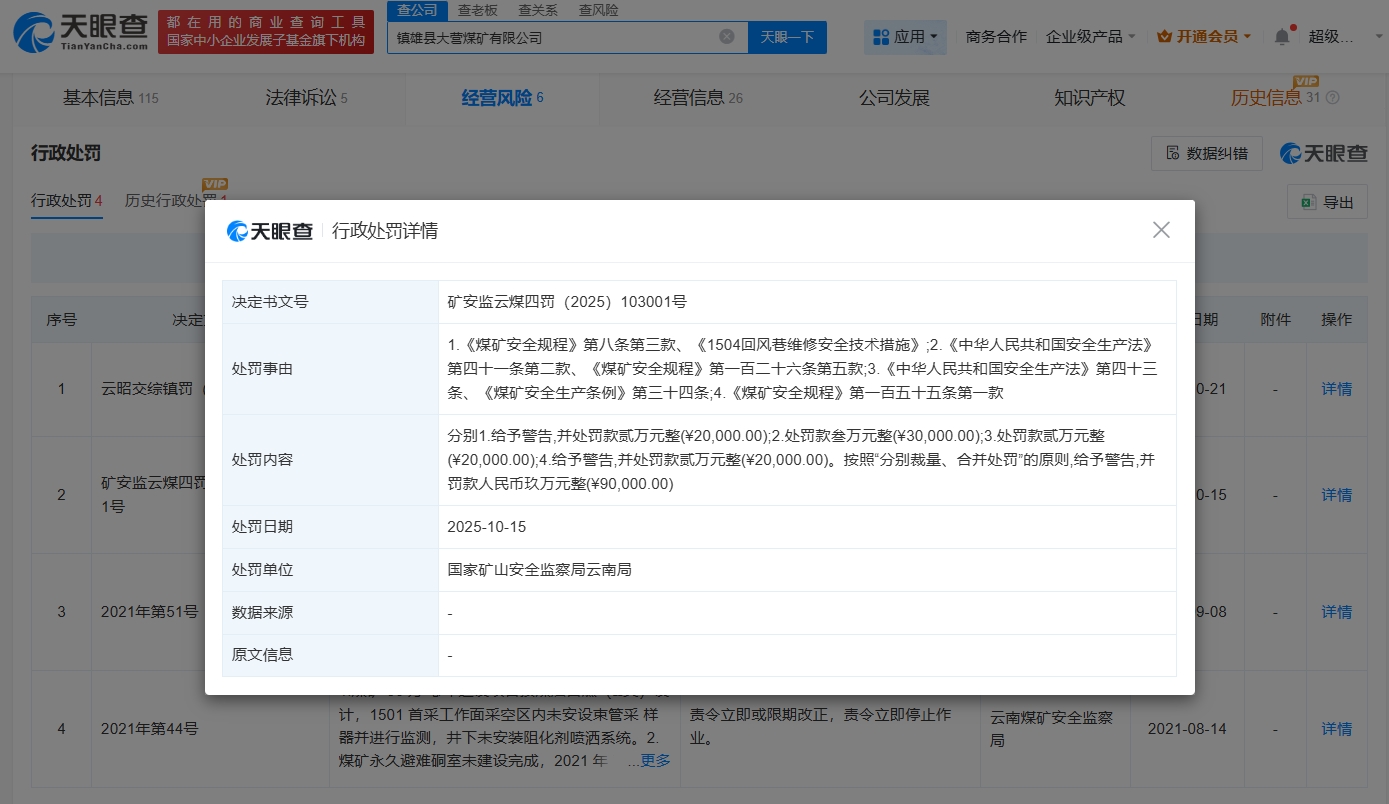Click the 决定书文号 label in the dialog
Image resolution: width=1389 pixels, height=804 pixels.
[x=270, y=302]
